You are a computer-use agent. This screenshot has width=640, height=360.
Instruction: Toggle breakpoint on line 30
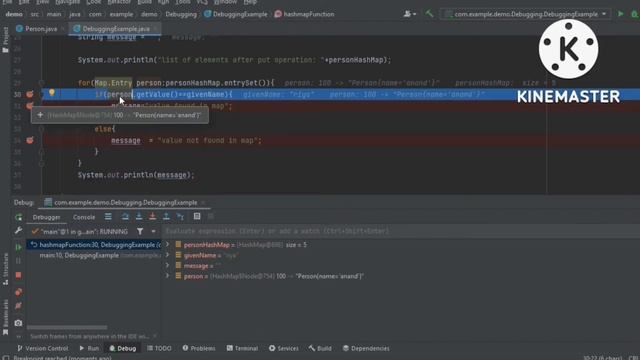30,94
